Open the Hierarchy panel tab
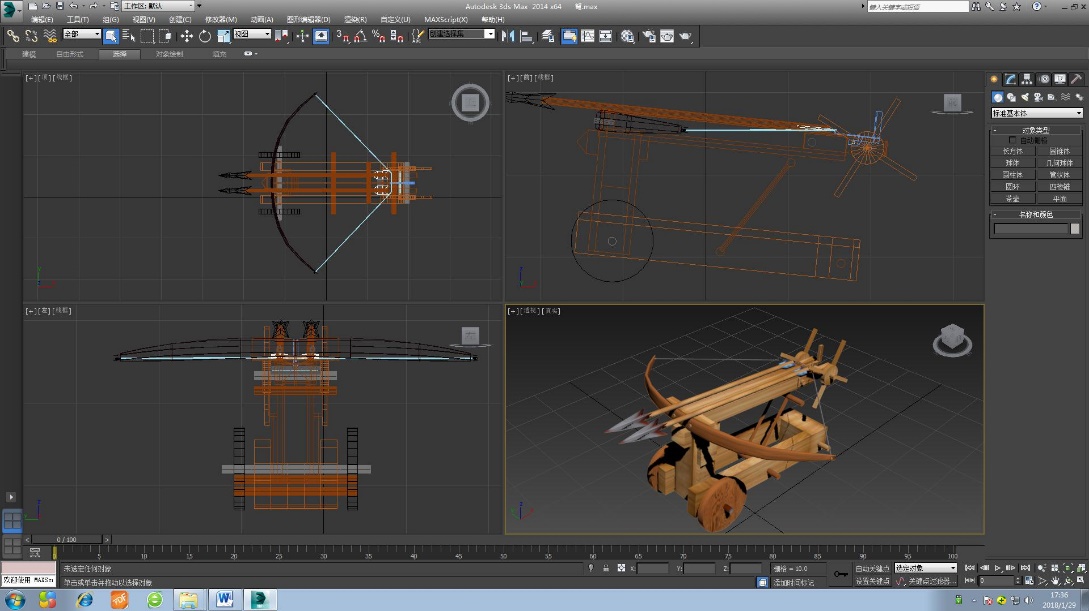Viewport: 1089px width, 611px height. click(x=1028, y=79)
